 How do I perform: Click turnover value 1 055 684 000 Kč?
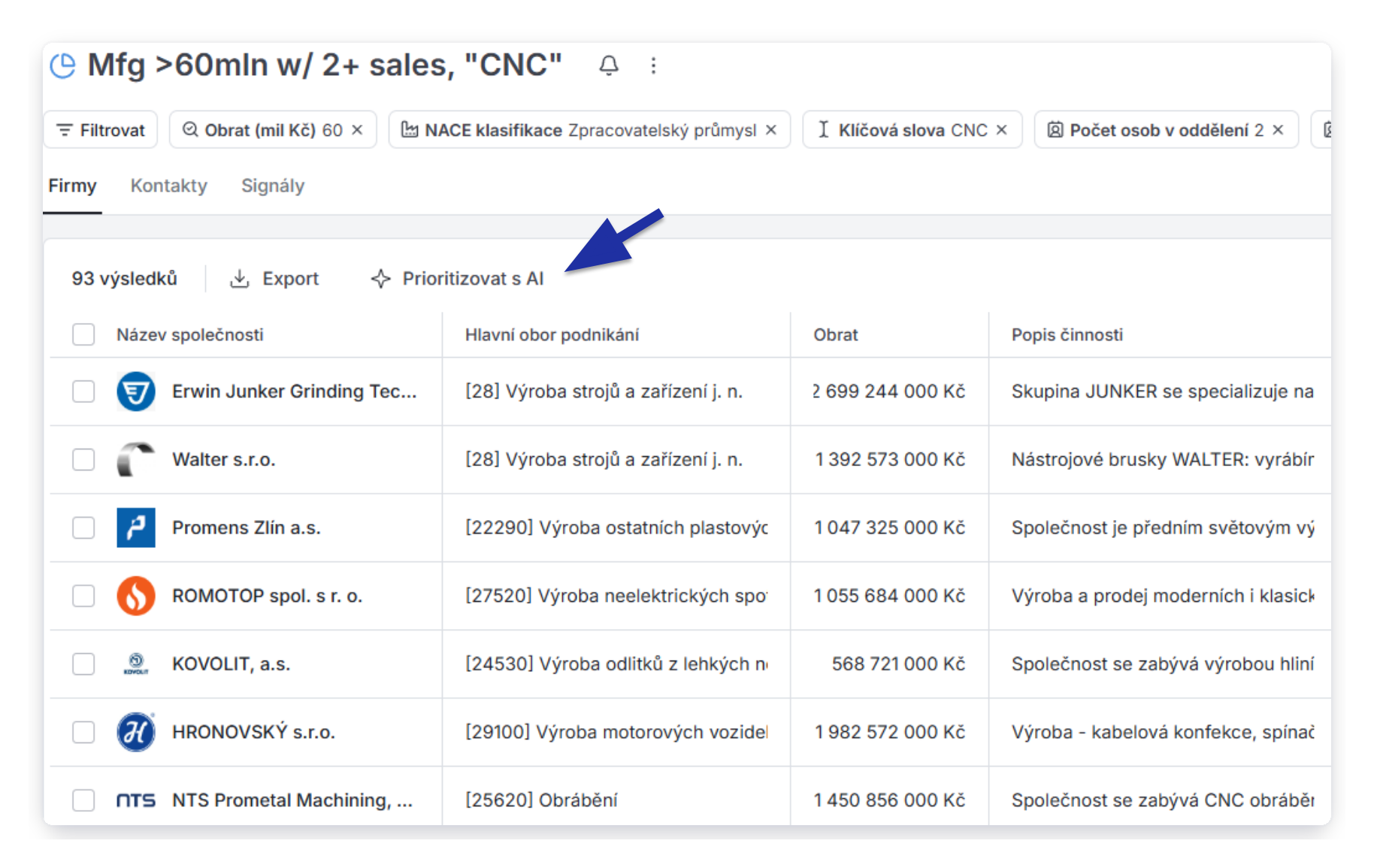pyautogui.click(x=890, y=596)
